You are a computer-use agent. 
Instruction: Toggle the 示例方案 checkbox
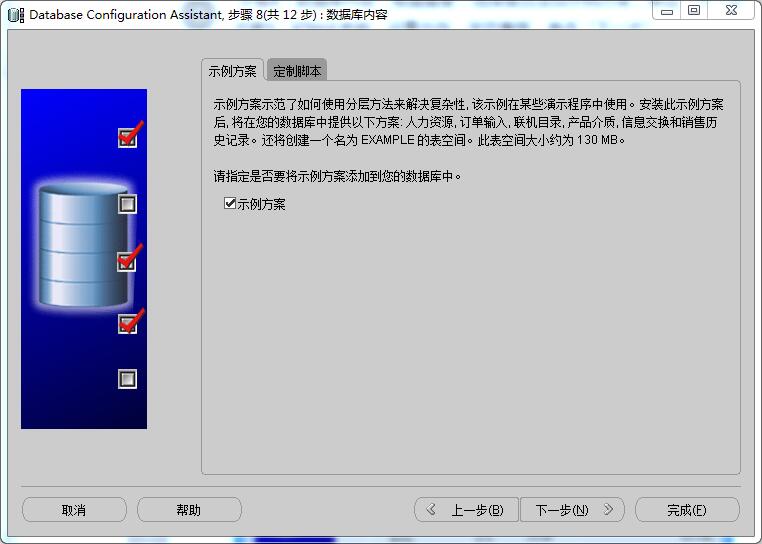(230, 203)
